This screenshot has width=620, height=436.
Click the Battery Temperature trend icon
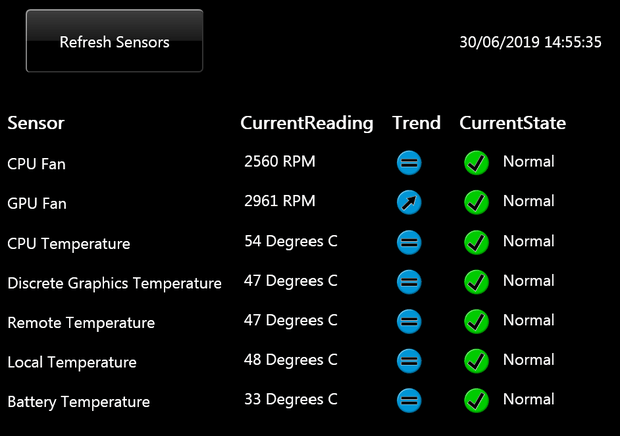point(409,401)
